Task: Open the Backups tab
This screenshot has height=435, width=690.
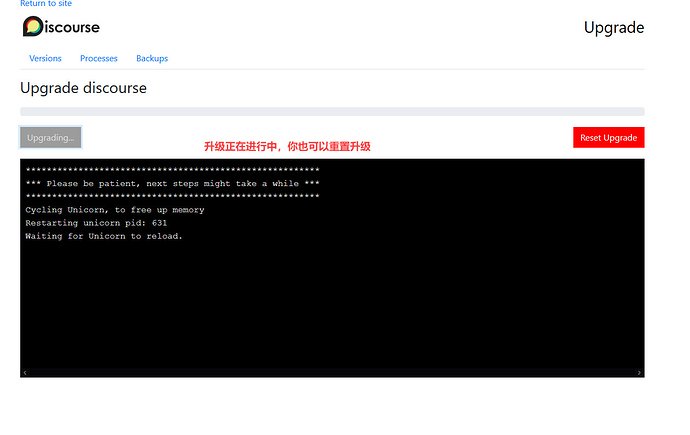Action: tap(152, 58)
